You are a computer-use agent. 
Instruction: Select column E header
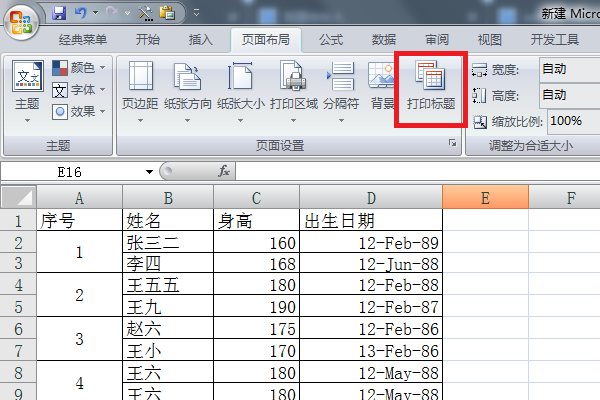pyautogui.click(x=485, y=197)
